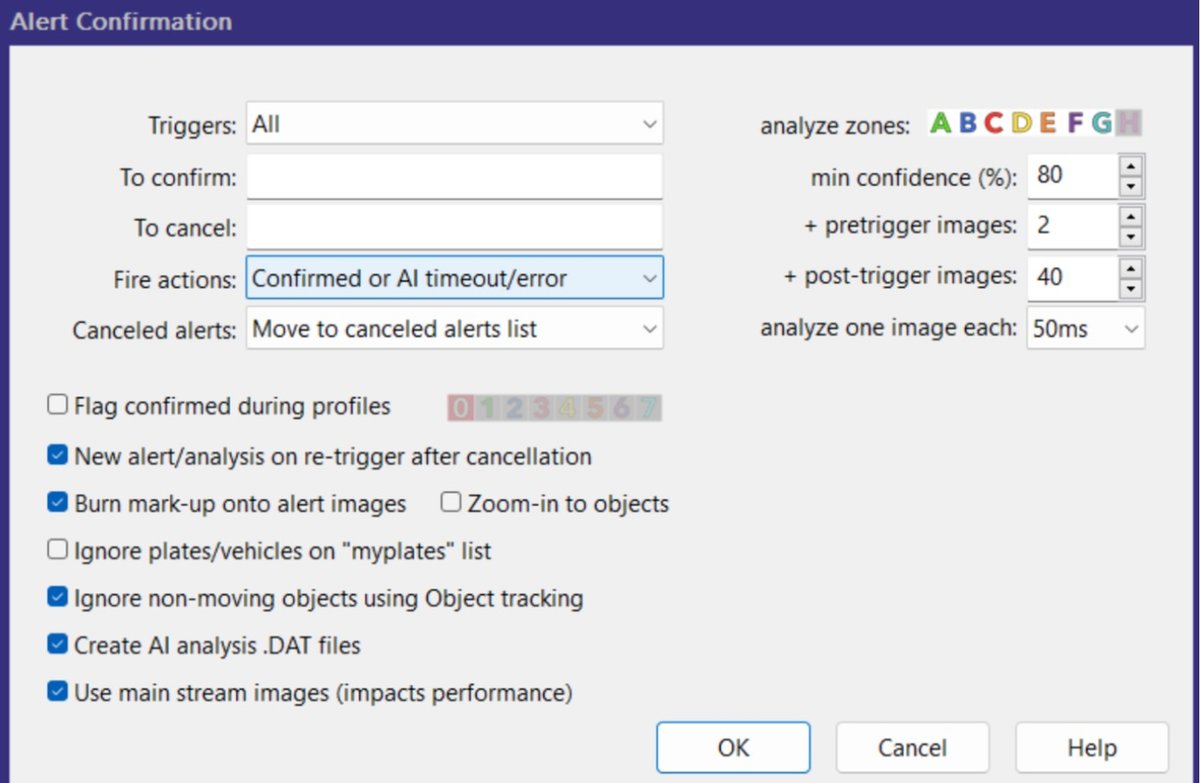Toggle analyze zone C letter
The image size is (1200, 783).
pos(993,123)
